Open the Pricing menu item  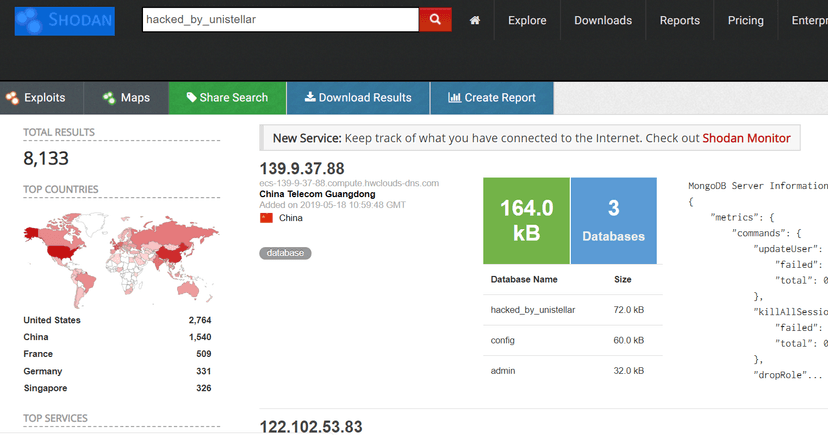click(x=746, y=20)
